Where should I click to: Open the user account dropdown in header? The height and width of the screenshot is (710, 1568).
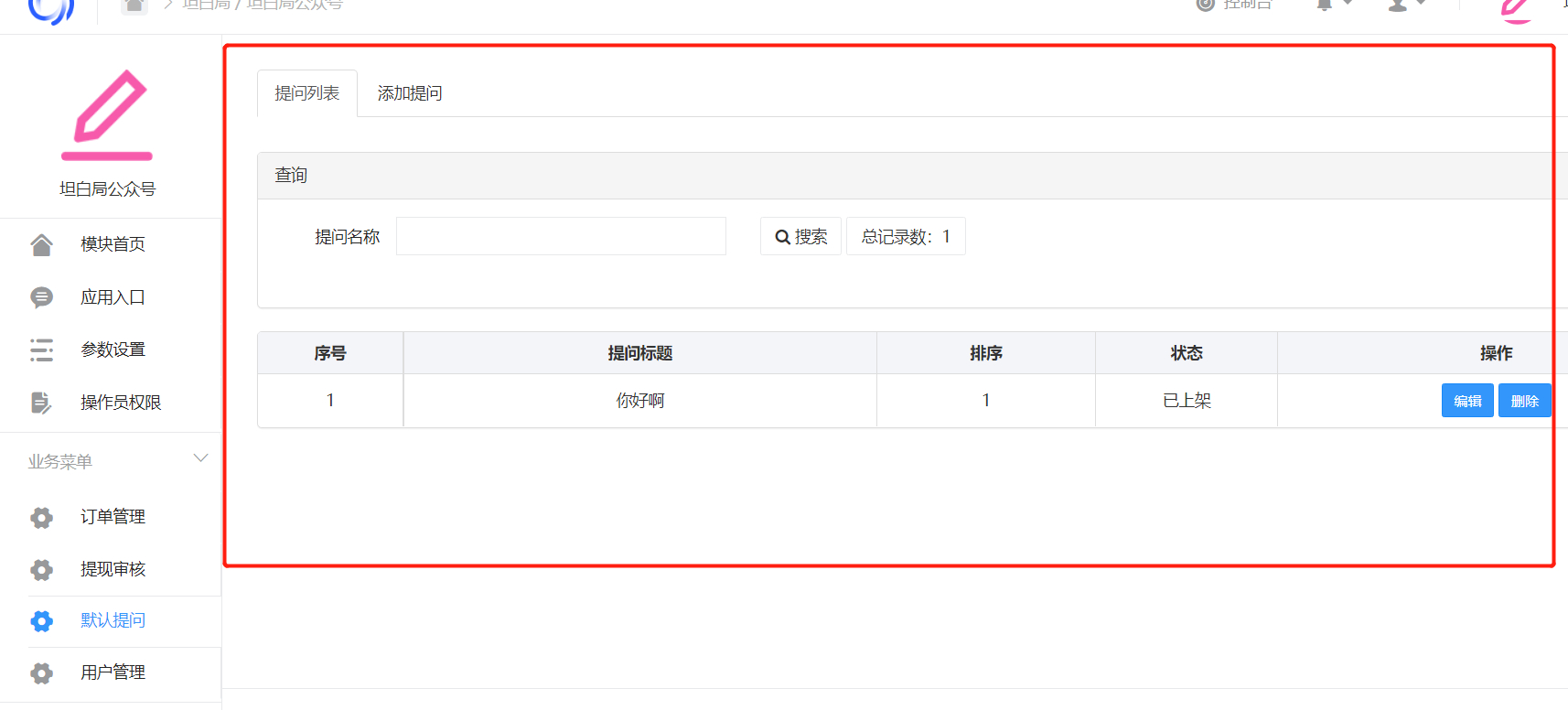tap(1407, 5)
